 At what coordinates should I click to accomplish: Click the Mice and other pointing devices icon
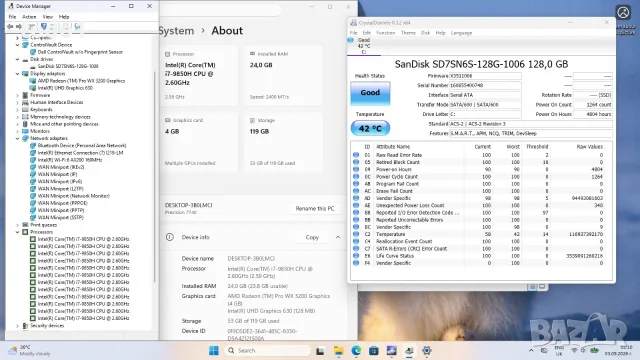click(25, 124)
